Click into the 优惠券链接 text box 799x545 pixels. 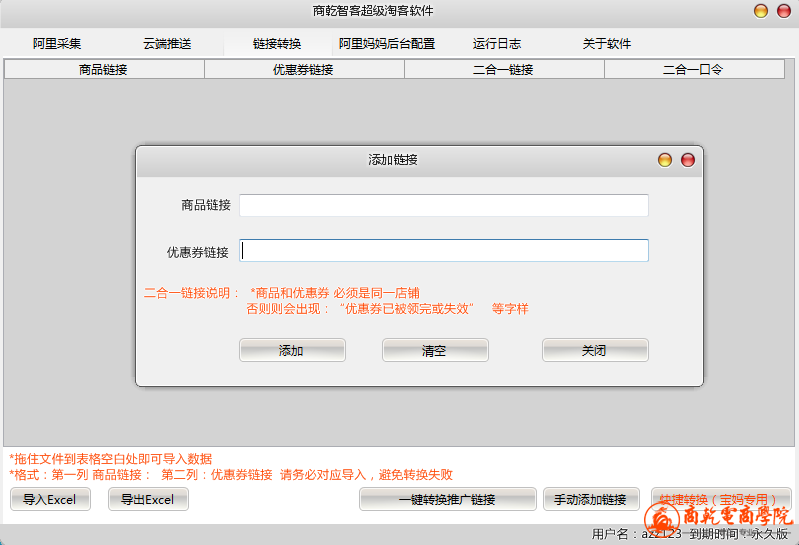[x=444, y=251]
